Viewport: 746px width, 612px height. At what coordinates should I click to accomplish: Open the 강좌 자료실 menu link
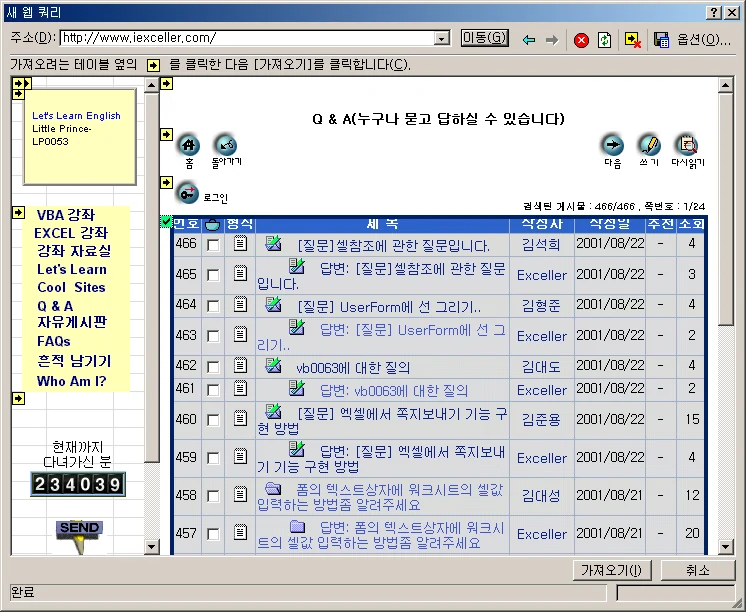(74, 251)
